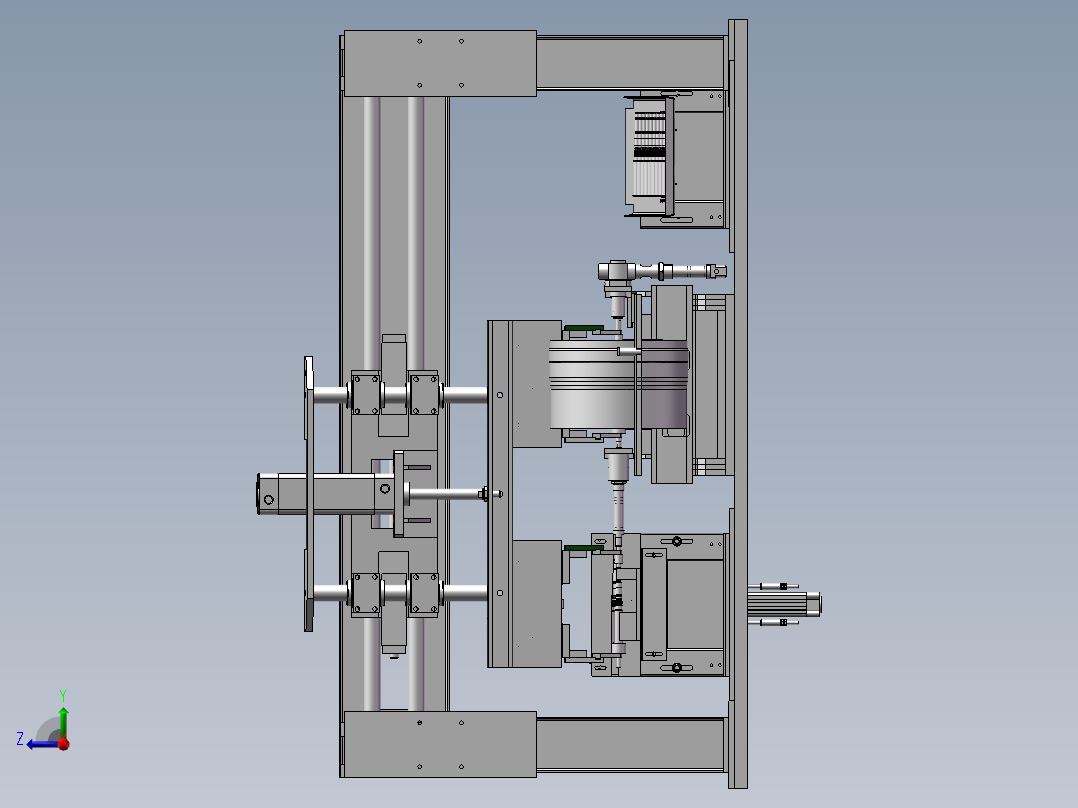
Task: Select the square pneumatic cylinder body at left
Action: 327,494
